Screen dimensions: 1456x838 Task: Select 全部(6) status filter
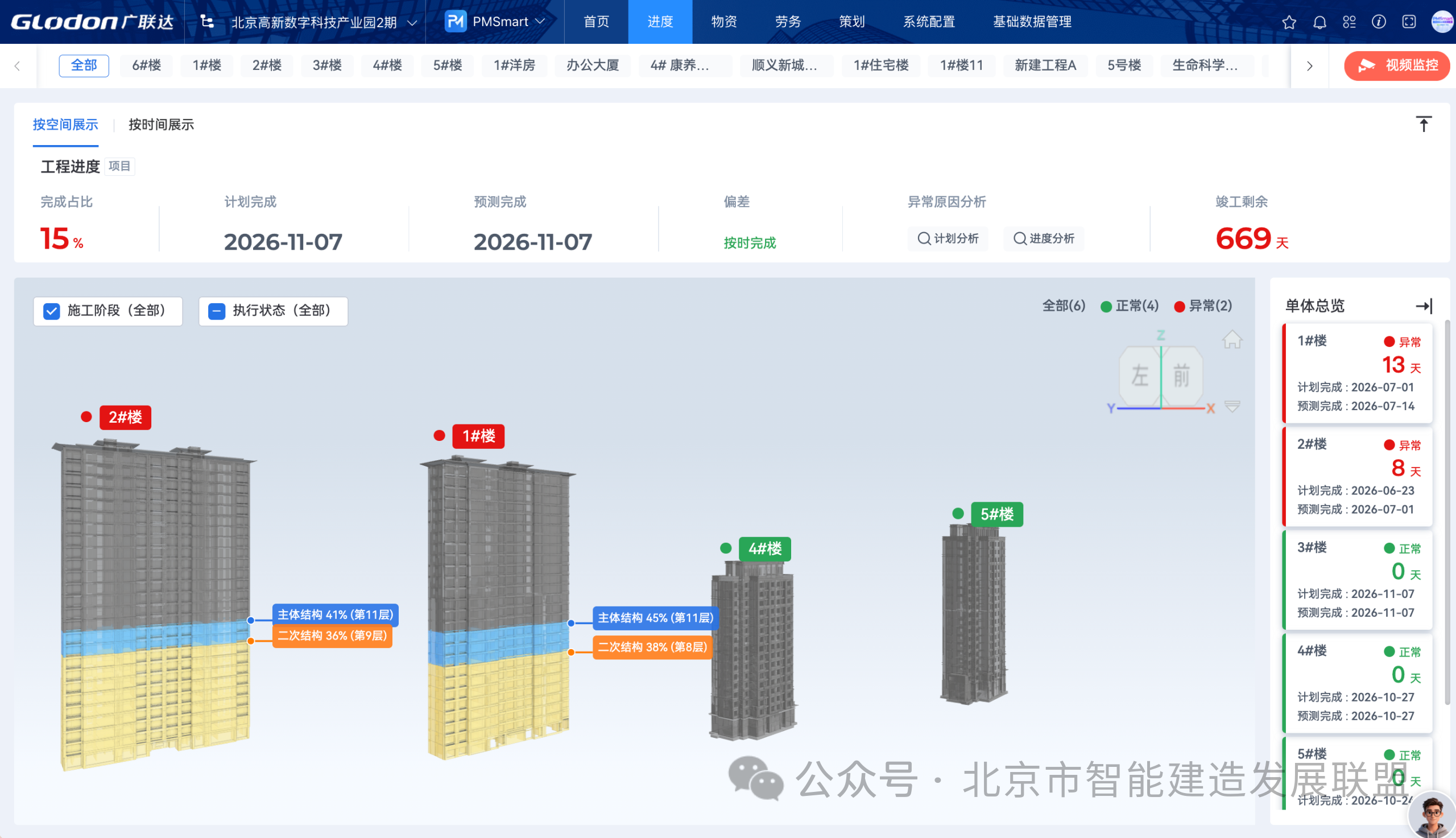[x=1064, y=306]
